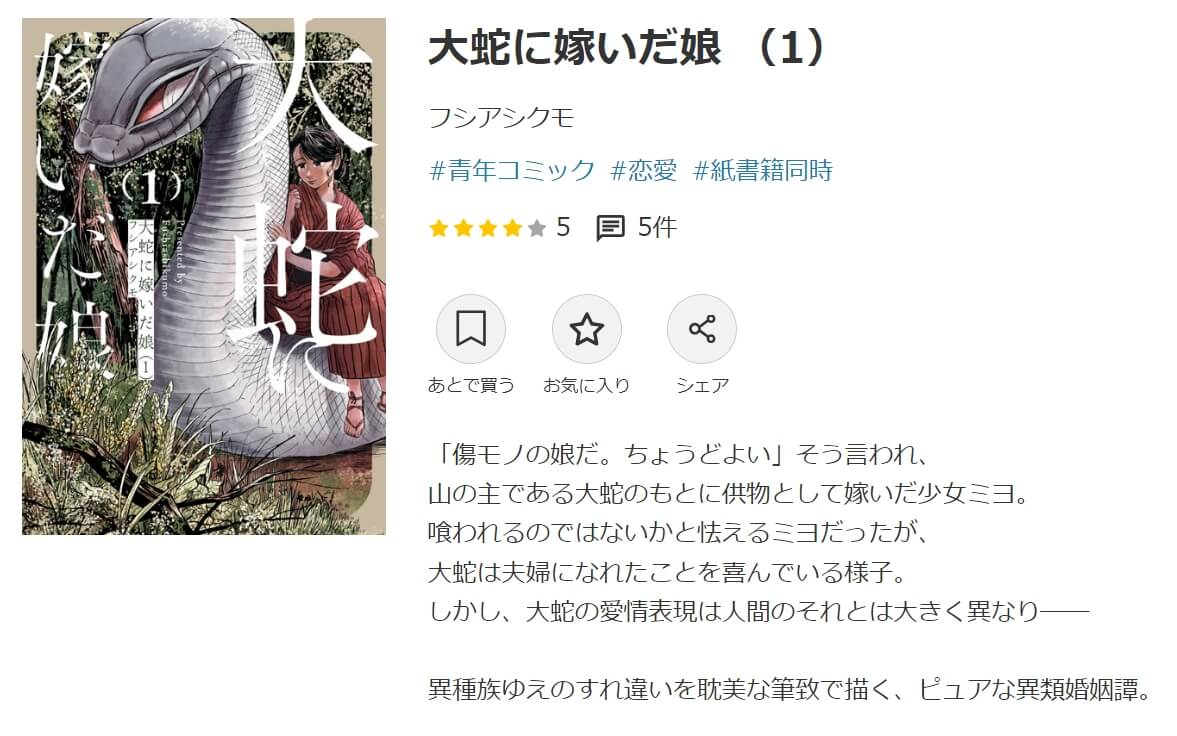Click the お気に入り label
The width and height of the screenshot is (1177, 736).
coord(586,385)
